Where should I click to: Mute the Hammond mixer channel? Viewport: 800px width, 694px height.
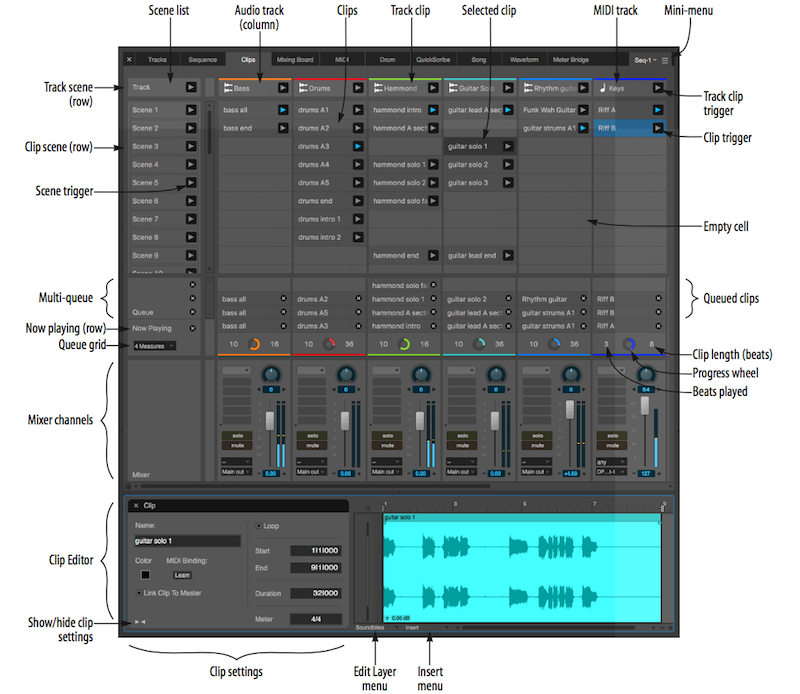click(388, 445)
